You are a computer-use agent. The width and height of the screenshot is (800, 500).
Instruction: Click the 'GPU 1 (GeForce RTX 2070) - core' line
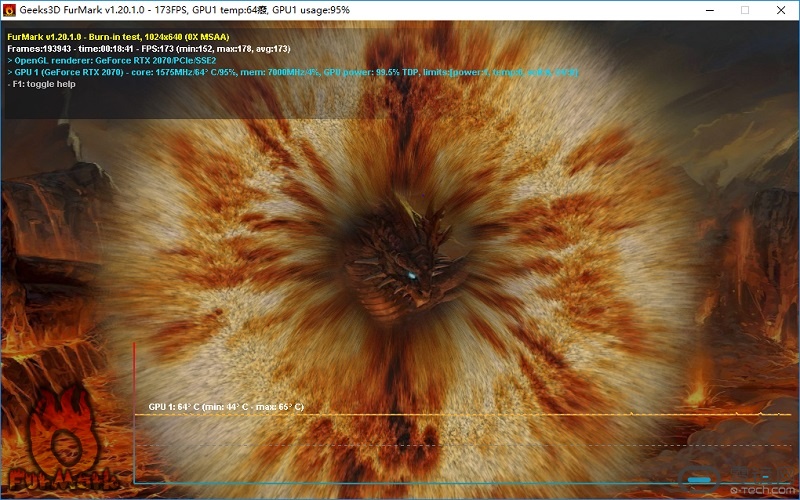click(x=292, y=72)
